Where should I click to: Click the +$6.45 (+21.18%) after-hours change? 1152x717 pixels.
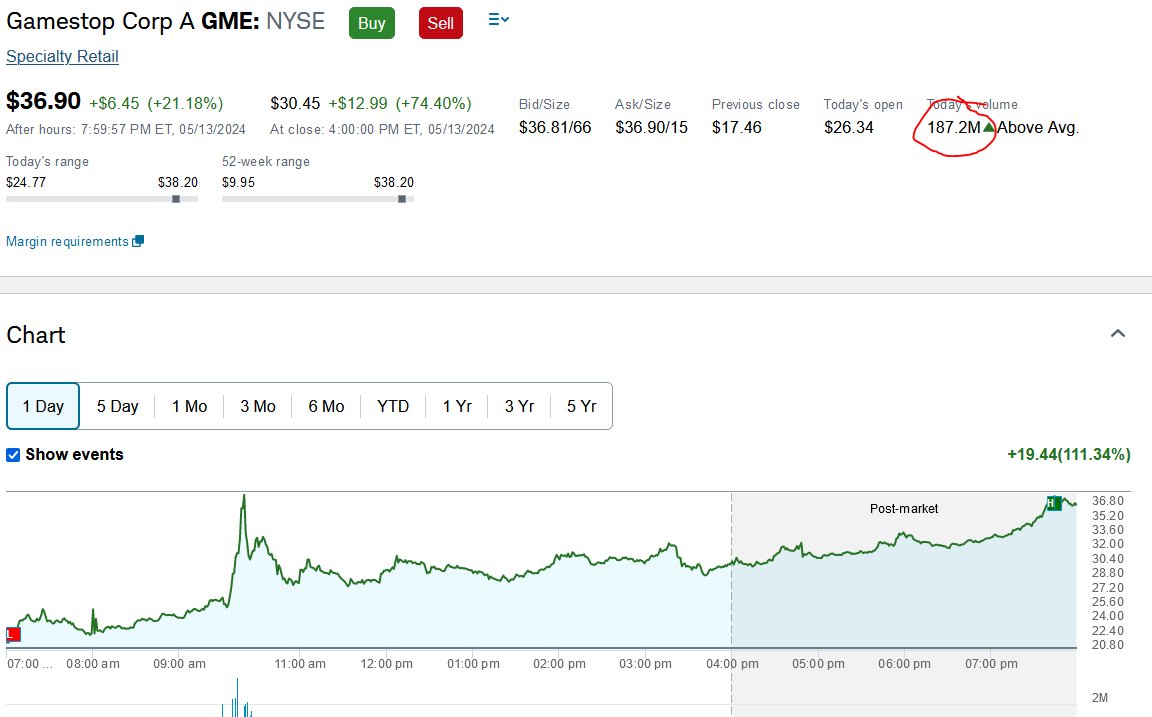tap(156, 104)
